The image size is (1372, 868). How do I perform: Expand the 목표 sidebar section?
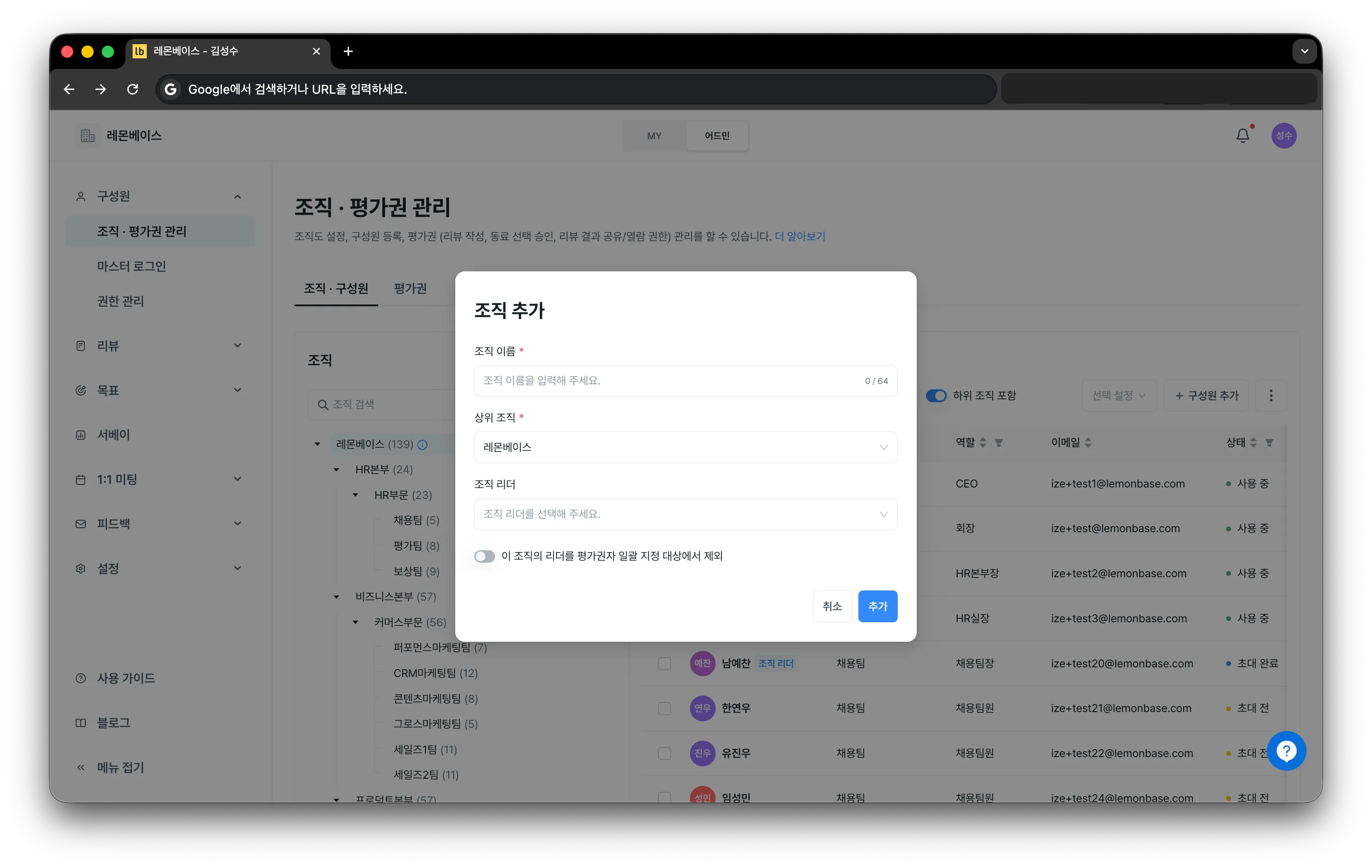pyautogui.click(x=238, y=389)
